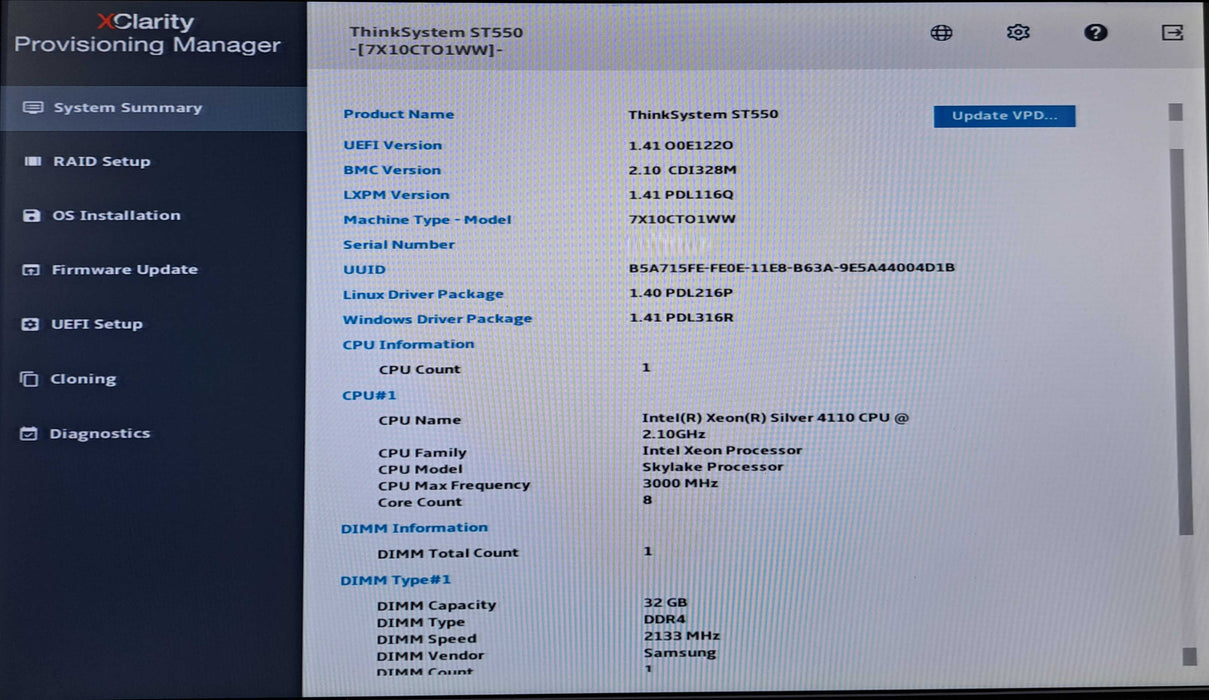Click LXPM value 1.41 PDL116Q
Viewport: 1209px width, 700px height.
point(681,195)
